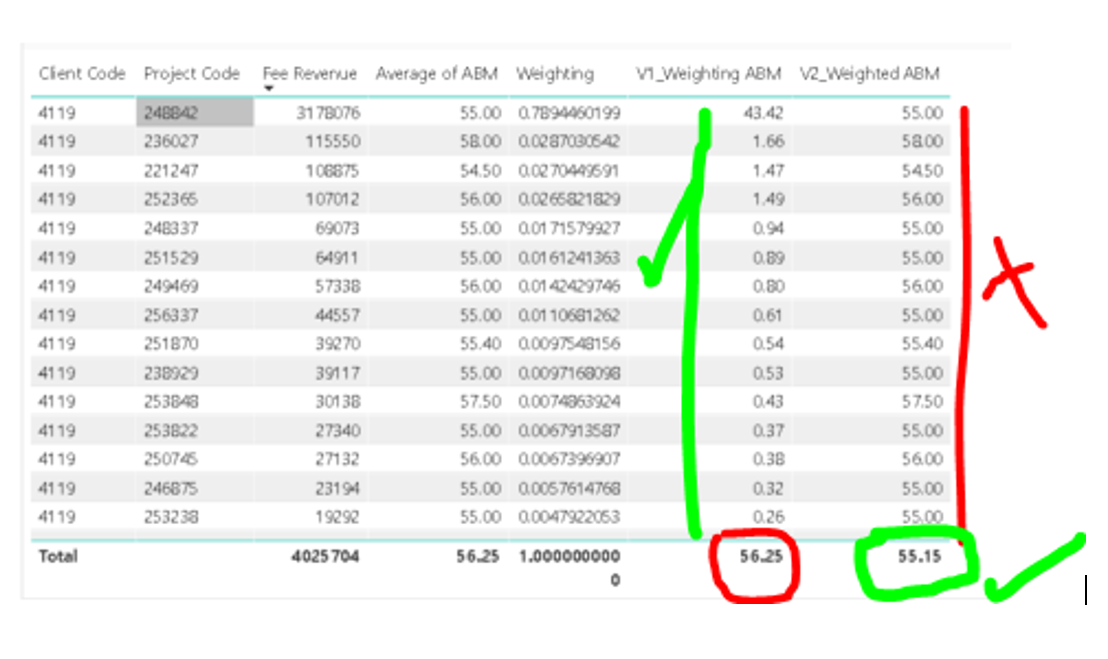Click the V2_Weighted ABM column header
The width and height of the screenshot is (1108, 659).
(870, 73)
